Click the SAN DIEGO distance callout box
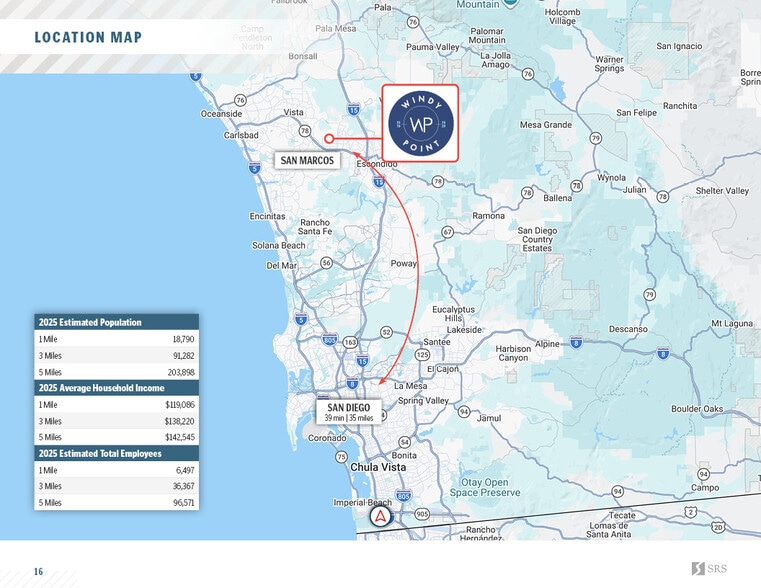 (x=349, y=412)
